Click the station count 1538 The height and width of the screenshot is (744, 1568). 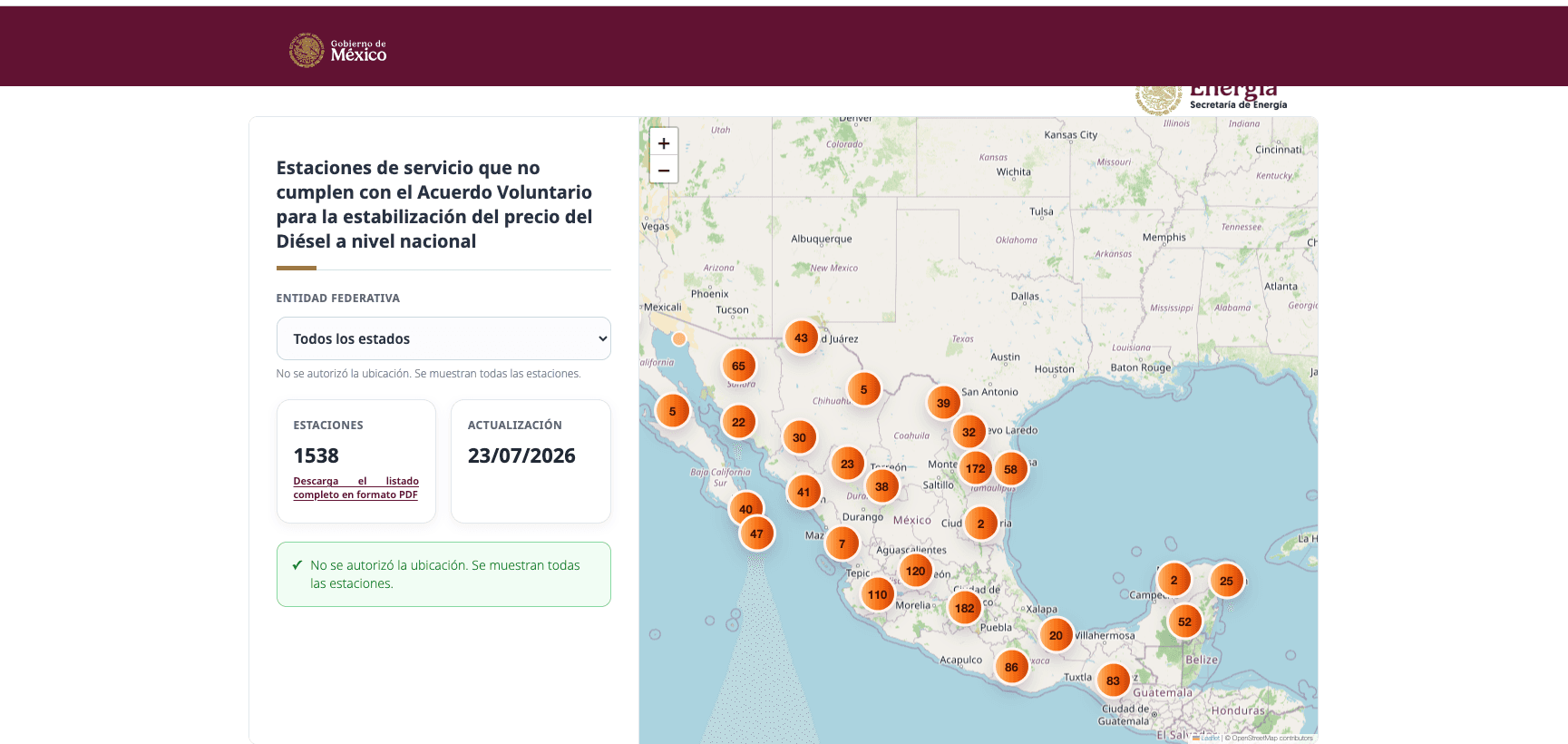(x=316, y=455)
